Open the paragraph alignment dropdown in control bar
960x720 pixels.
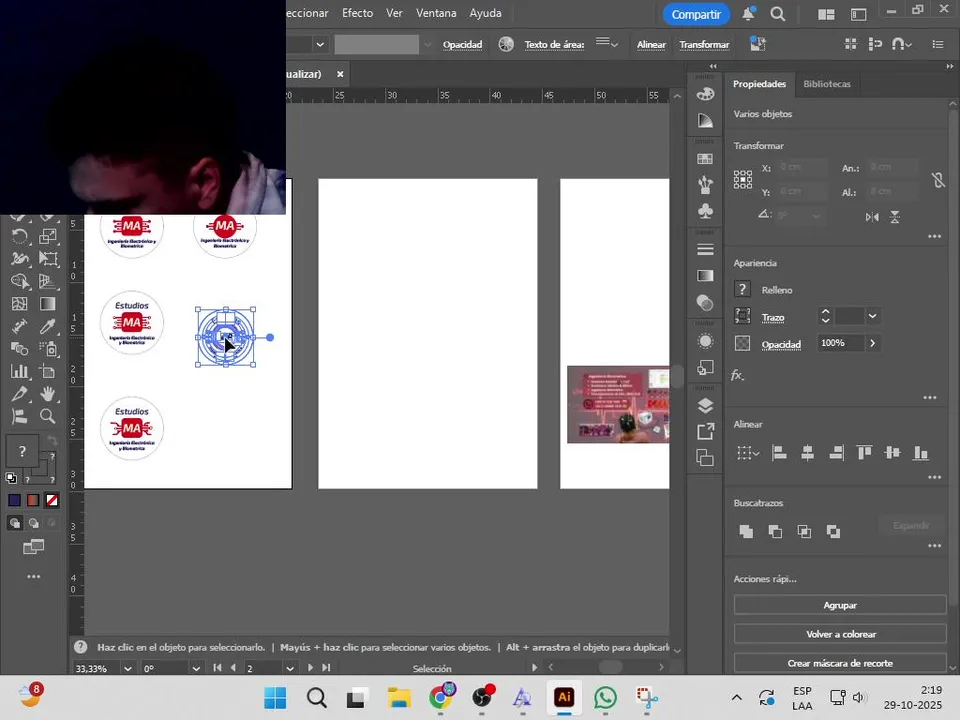pyautogui.click(x=607, y=43)
